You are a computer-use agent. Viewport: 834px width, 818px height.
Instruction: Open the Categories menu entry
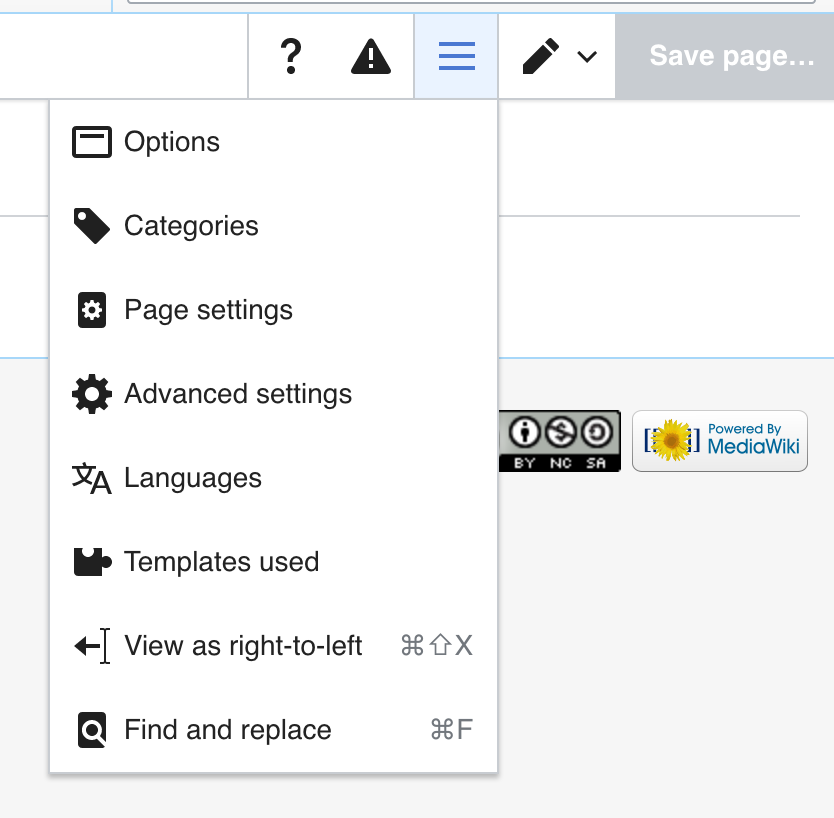[191, 226]
